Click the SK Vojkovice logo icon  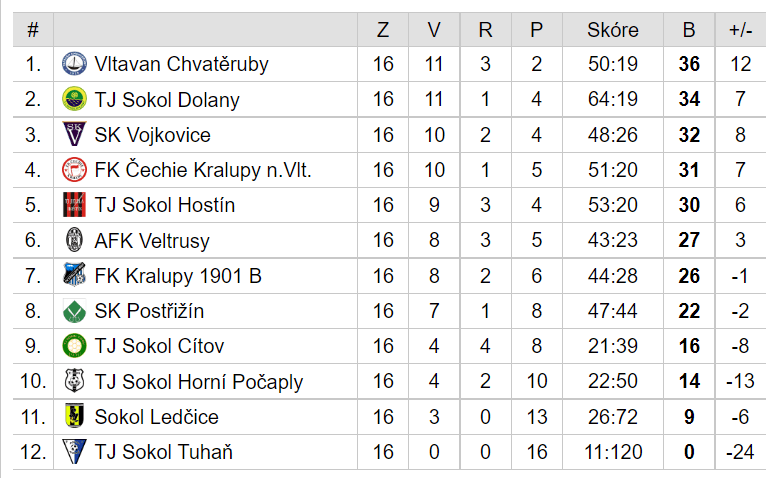coord(74,134)
